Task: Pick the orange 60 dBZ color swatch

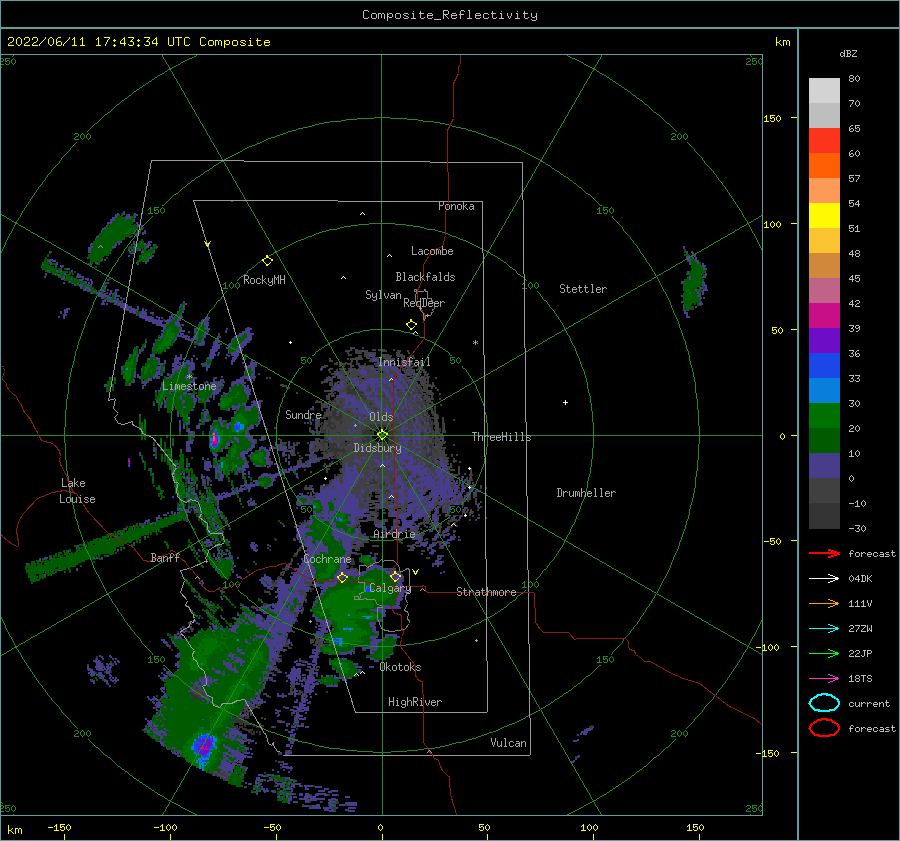Action: (824, 166)
